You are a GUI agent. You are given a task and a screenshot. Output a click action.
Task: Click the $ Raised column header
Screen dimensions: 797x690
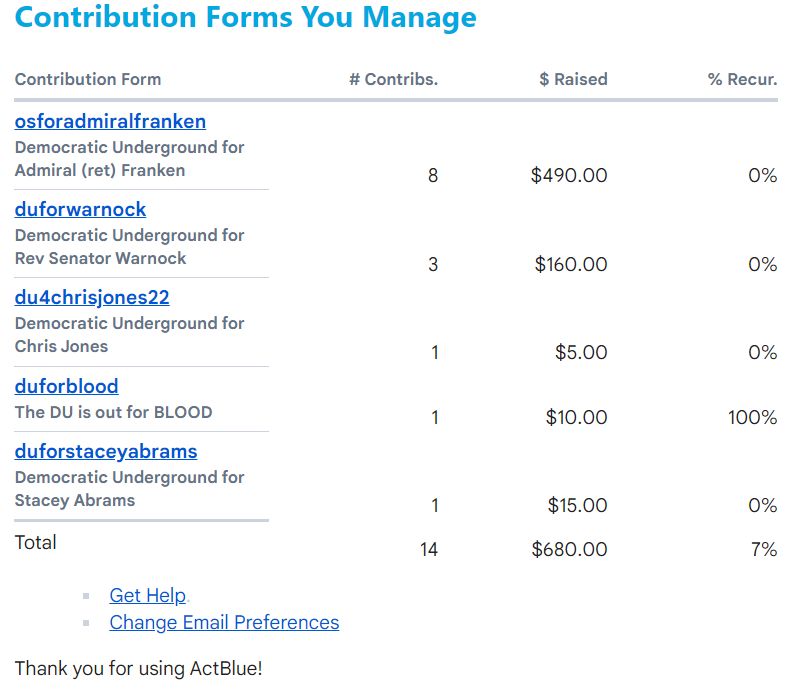coord(573,80)
